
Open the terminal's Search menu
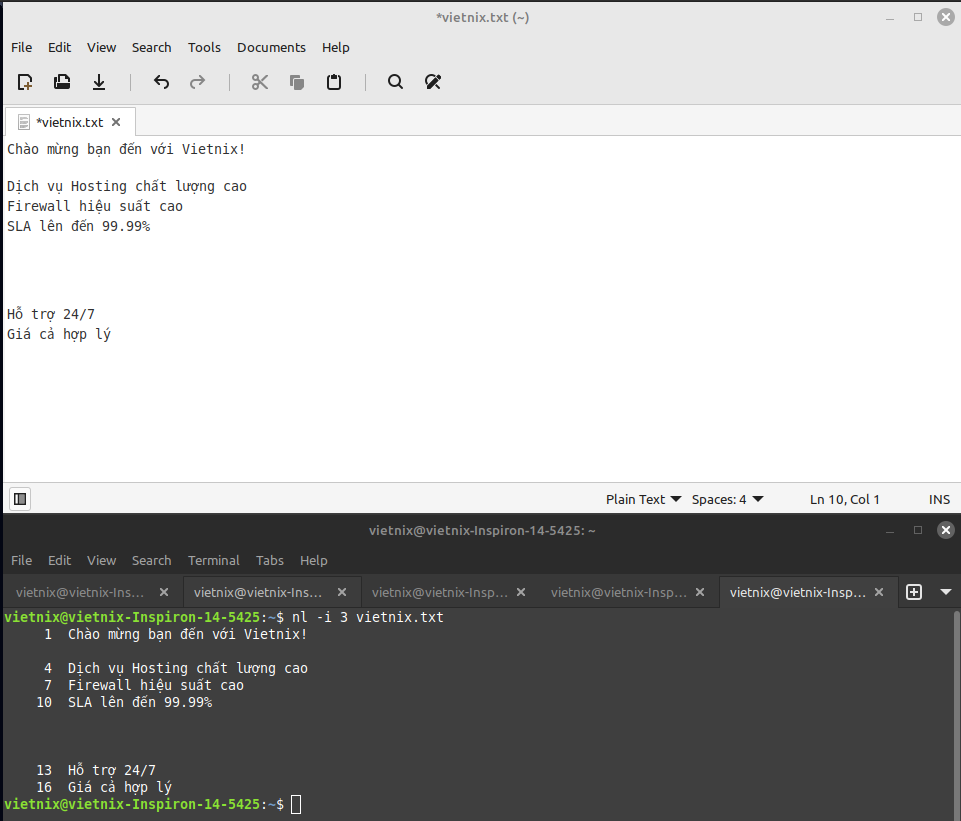click(x=151, y=560)
